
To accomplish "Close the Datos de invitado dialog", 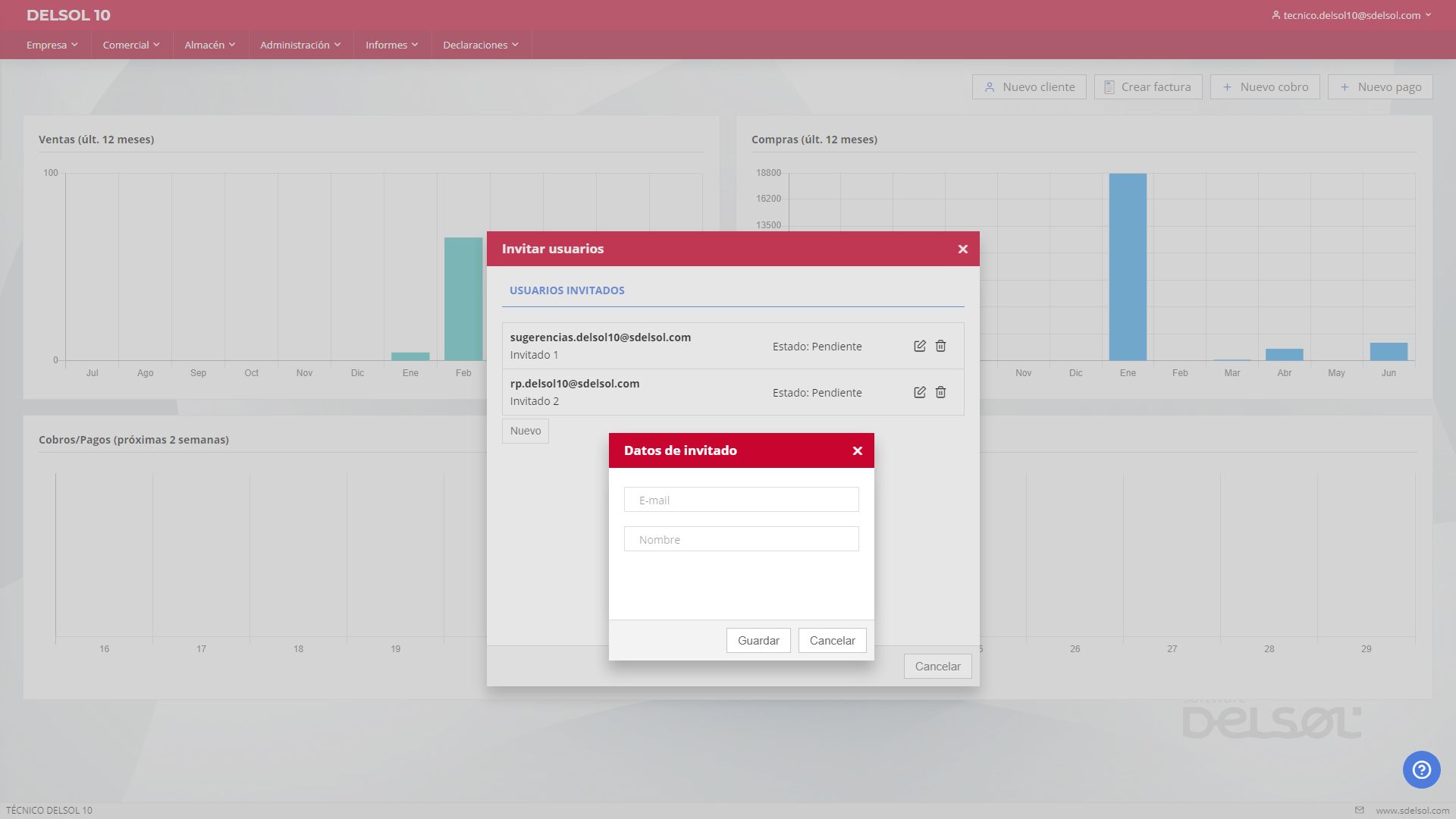I will (x=858, y=450).
